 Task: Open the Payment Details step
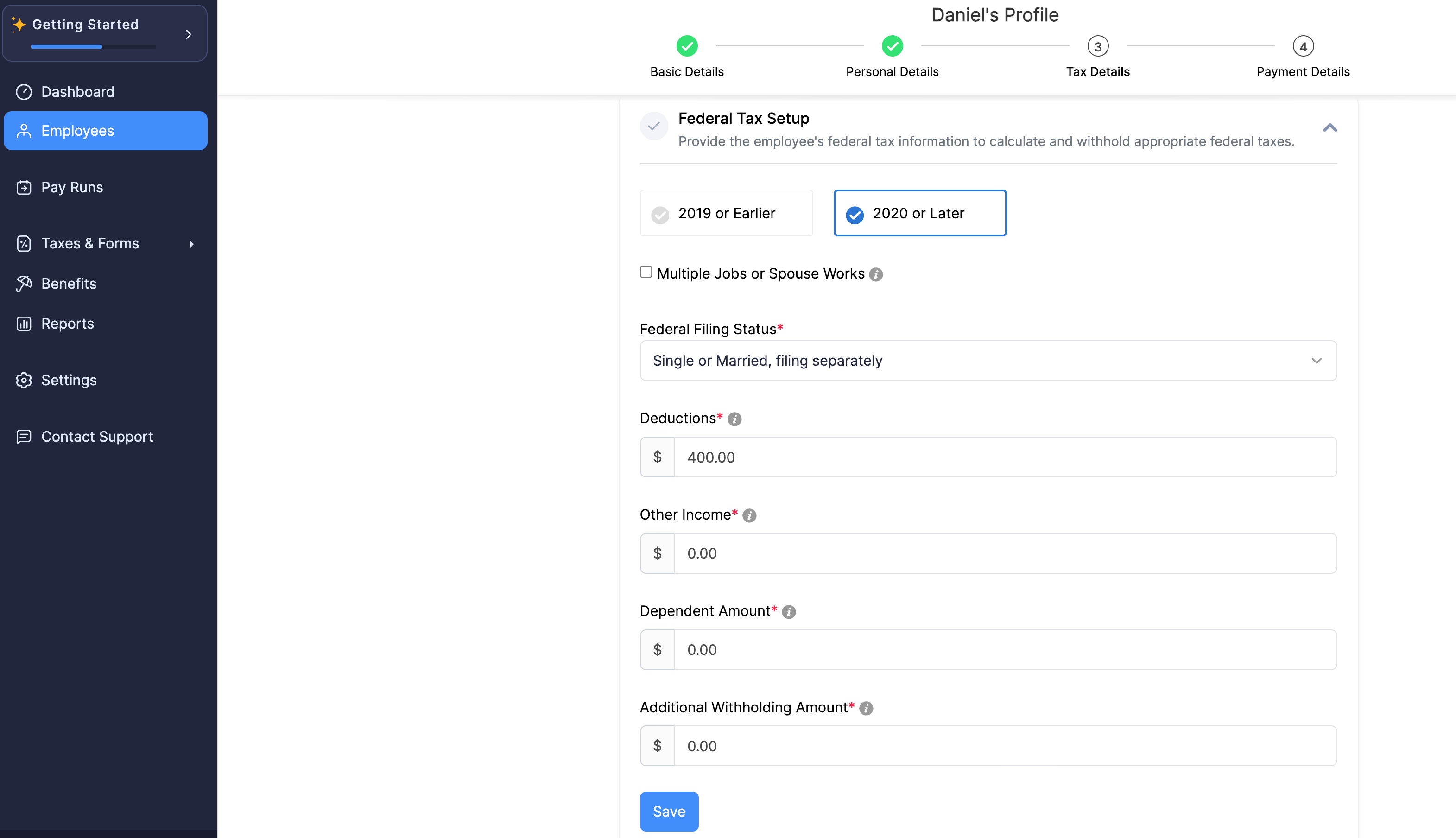(1303, 47)
